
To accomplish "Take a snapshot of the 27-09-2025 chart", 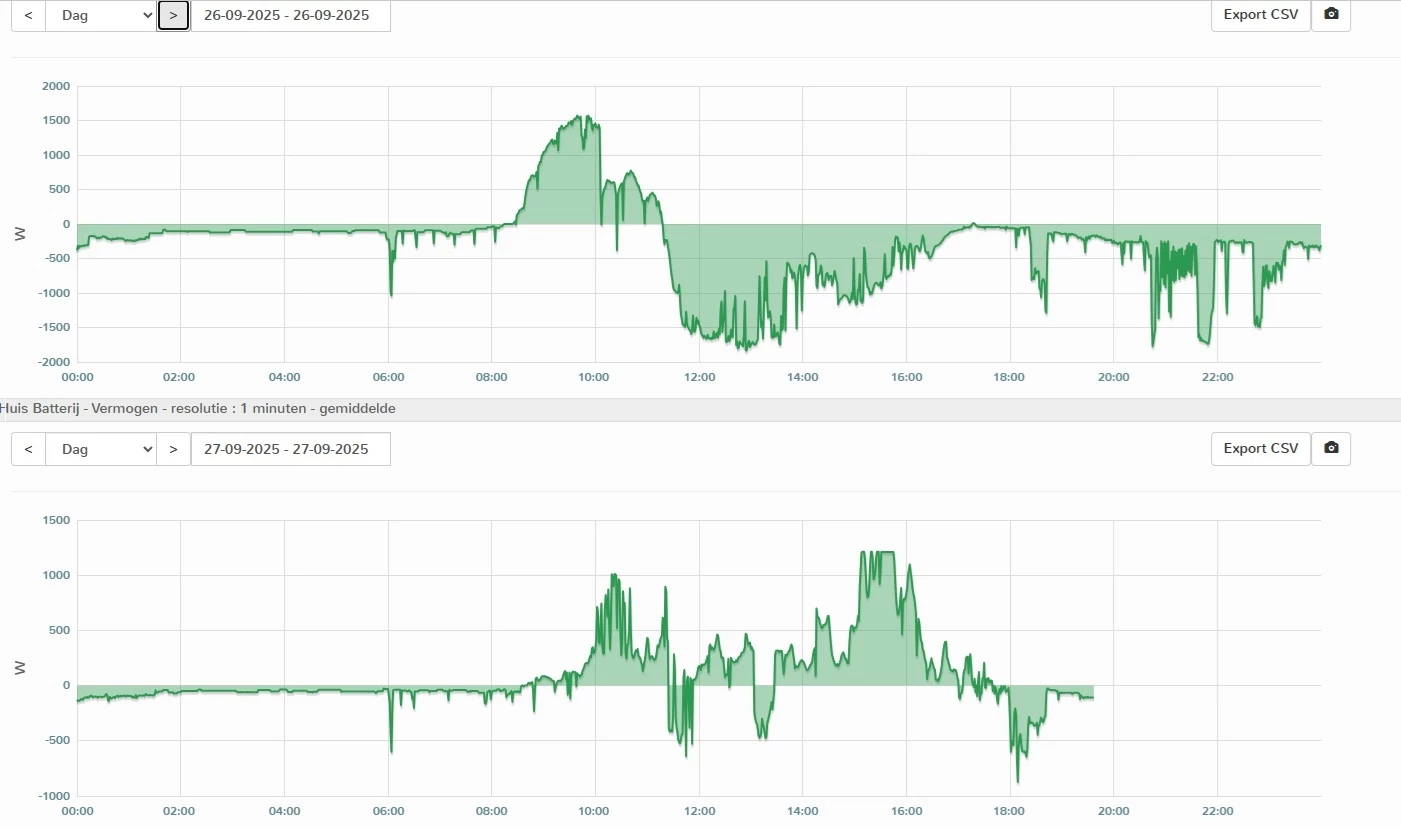I will click(x=1331, y=449).
